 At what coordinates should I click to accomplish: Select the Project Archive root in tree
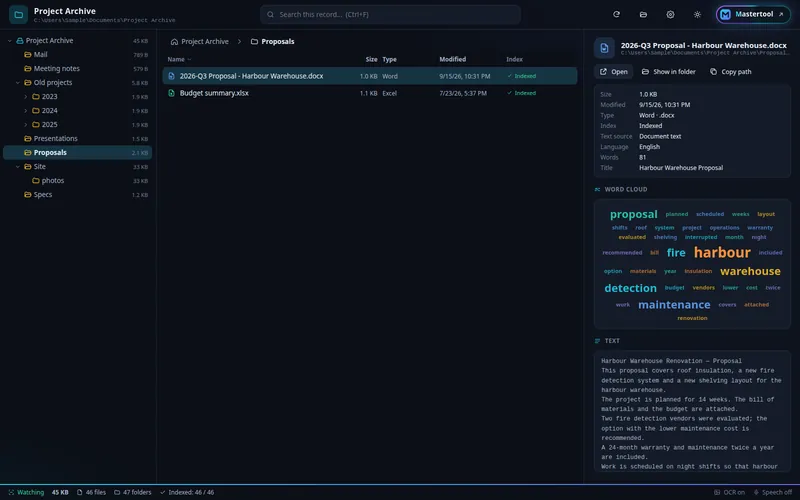click(x=78, y=41)
